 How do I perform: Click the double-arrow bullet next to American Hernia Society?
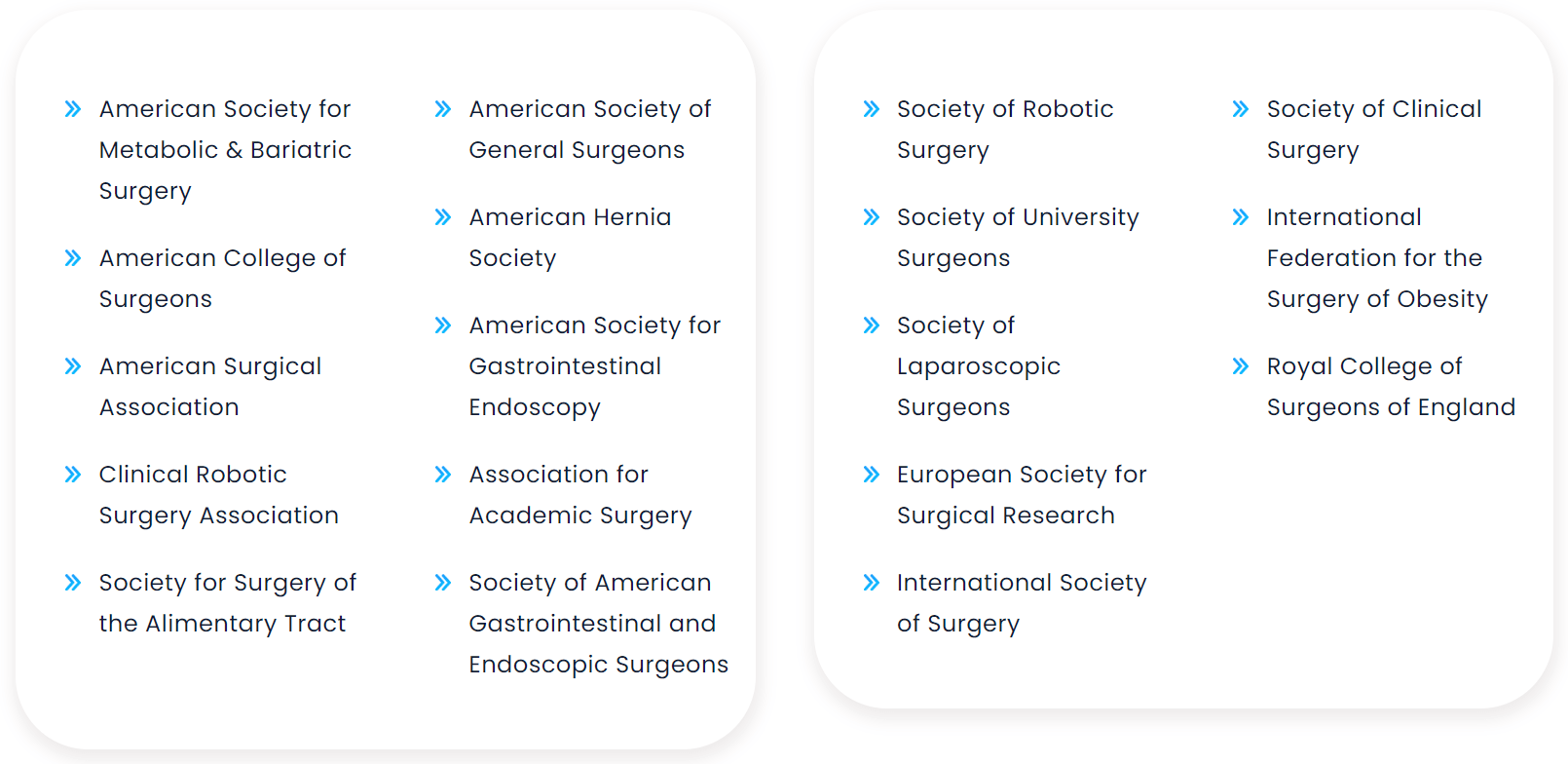[443, 217]
